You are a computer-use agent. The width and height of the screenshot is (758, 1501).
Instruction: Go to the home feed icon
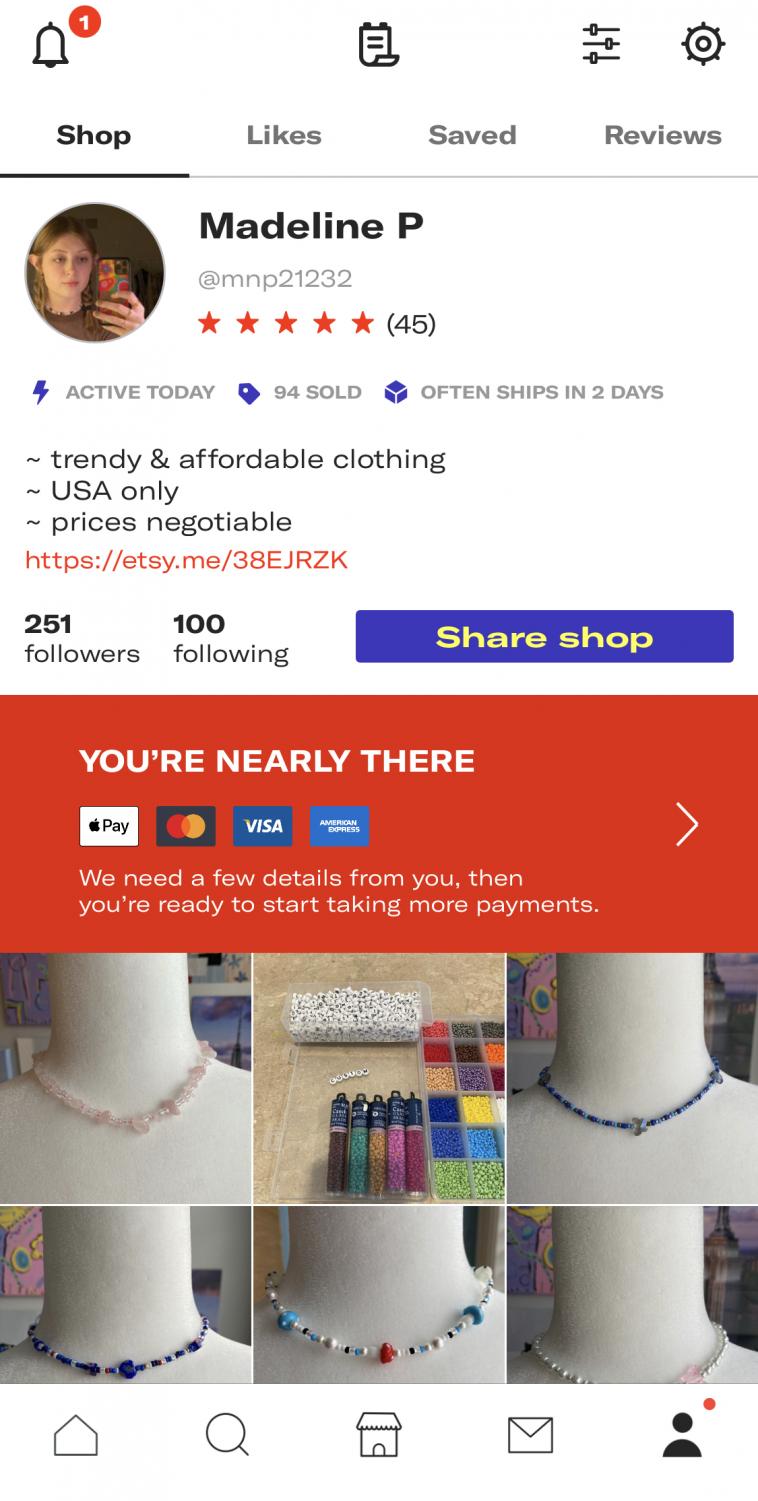[76, 1435]
